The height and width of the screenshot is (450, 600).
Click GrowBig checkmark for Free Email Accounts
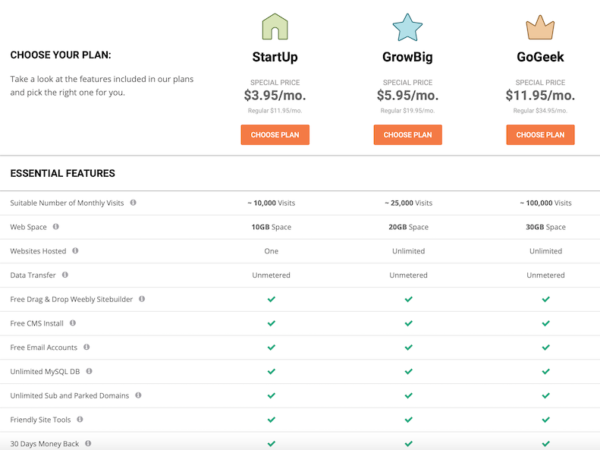[408, 347]
